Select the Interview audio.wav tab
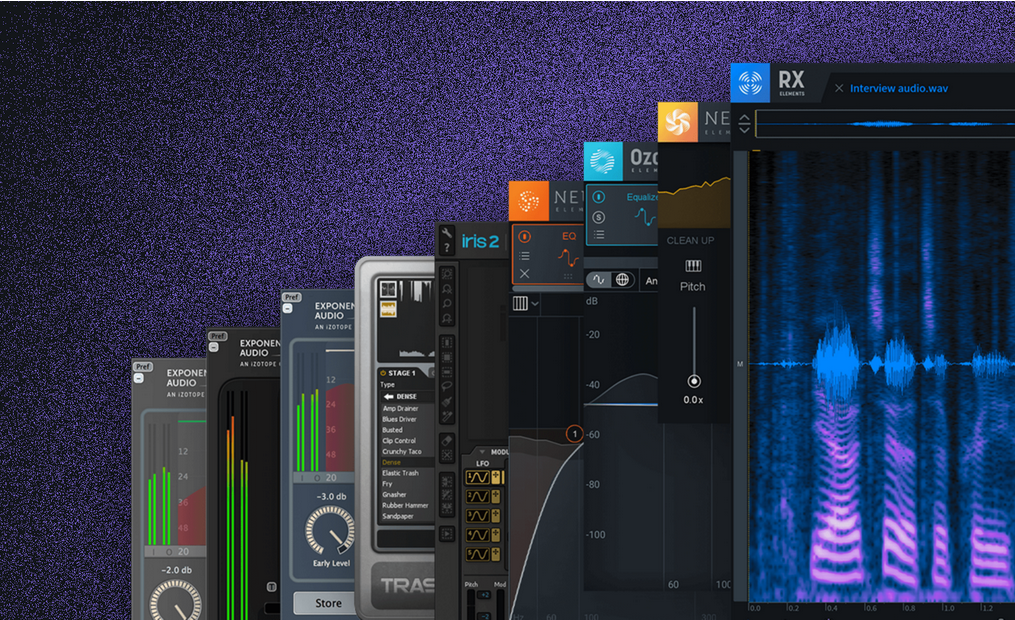Screen dimensions: 1015x620 (x=898, y=88)
